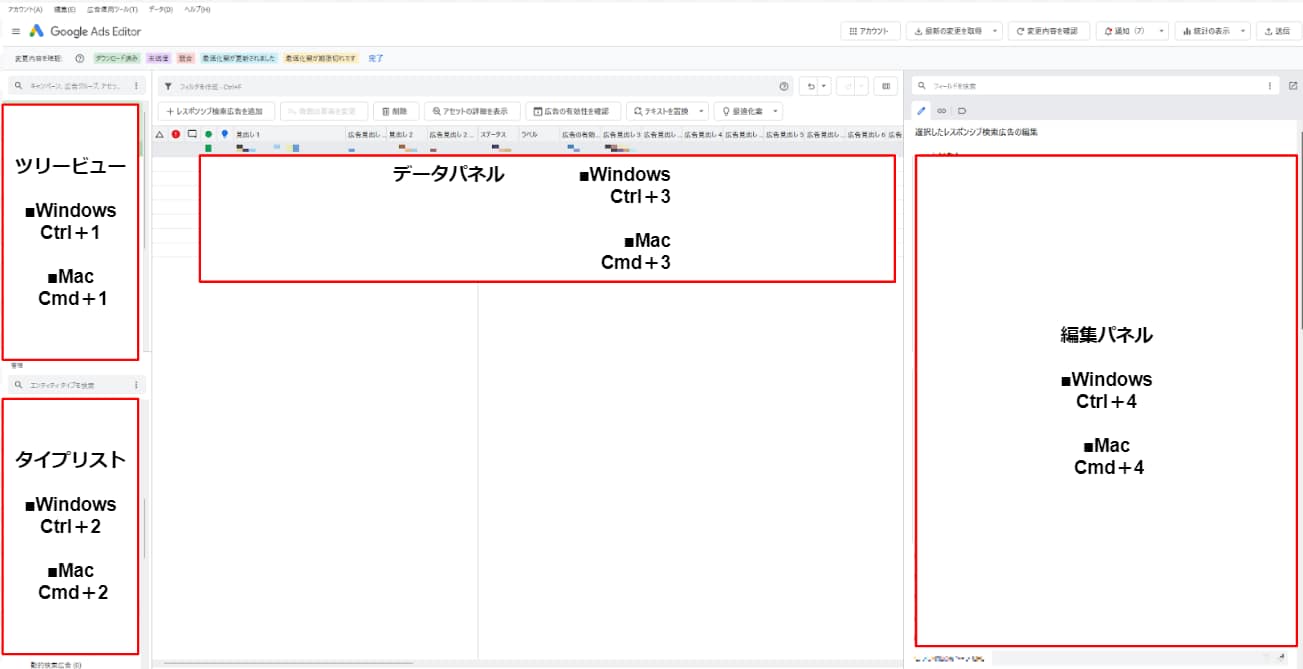Open the アカウント(A) menu

[x=25, y=9]
